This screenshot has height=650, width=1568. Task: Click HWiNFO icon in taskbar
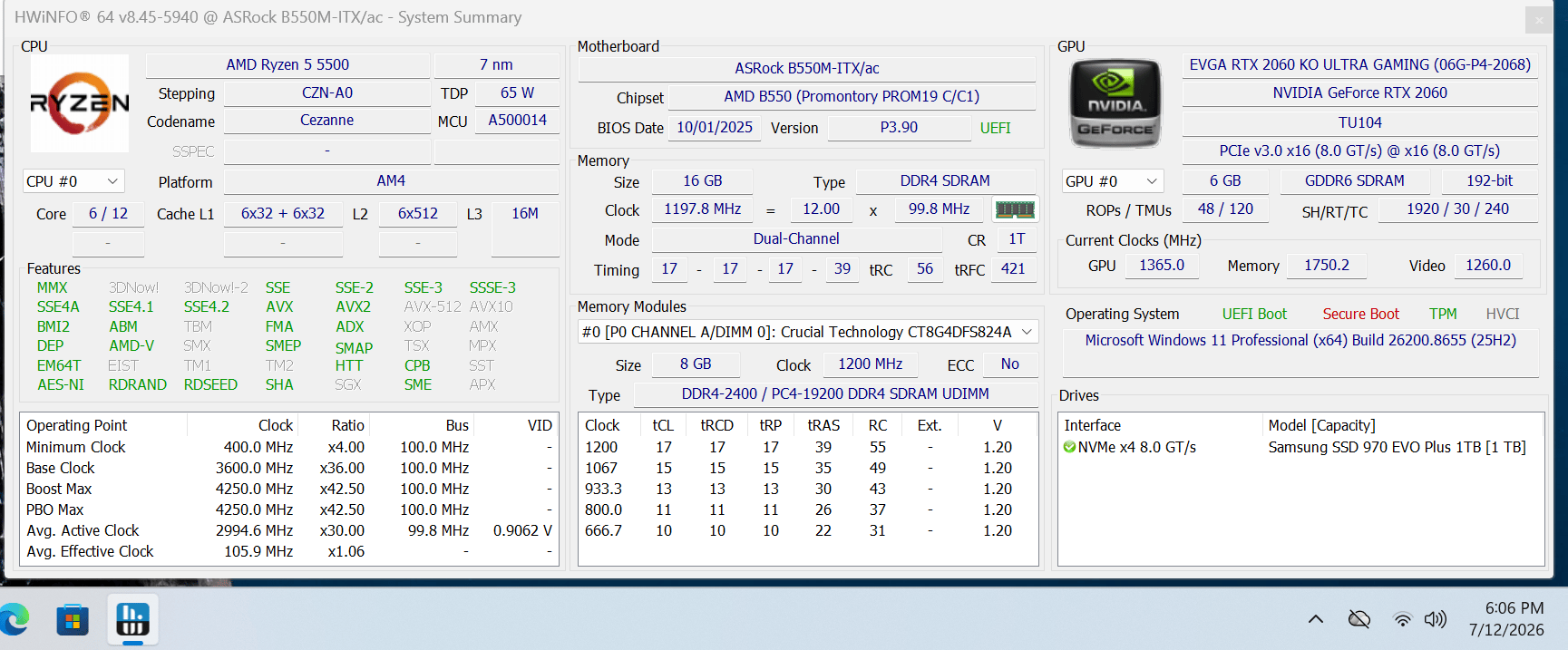coord(132,620)
